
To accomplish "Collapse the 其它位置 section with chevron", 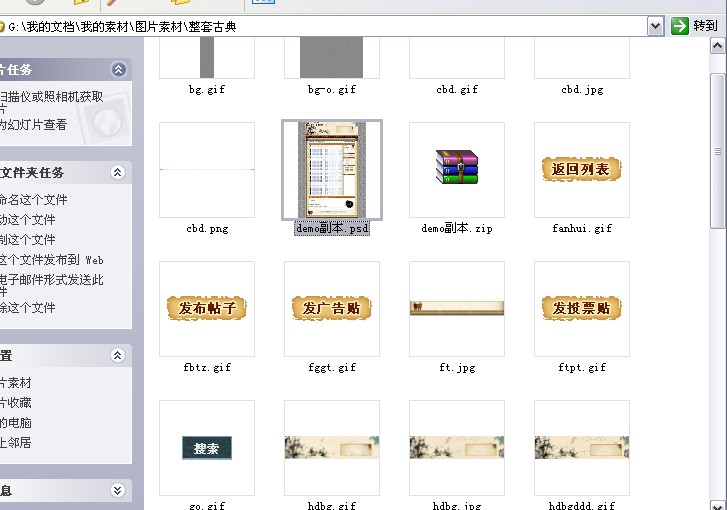I will 118,356.
